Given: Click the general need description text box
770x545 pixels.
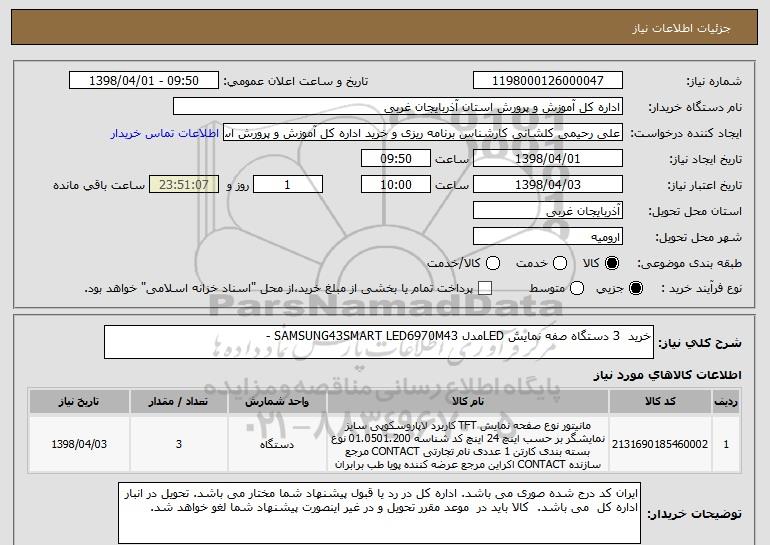Looking at the screenshot, I should coord(379,342).
